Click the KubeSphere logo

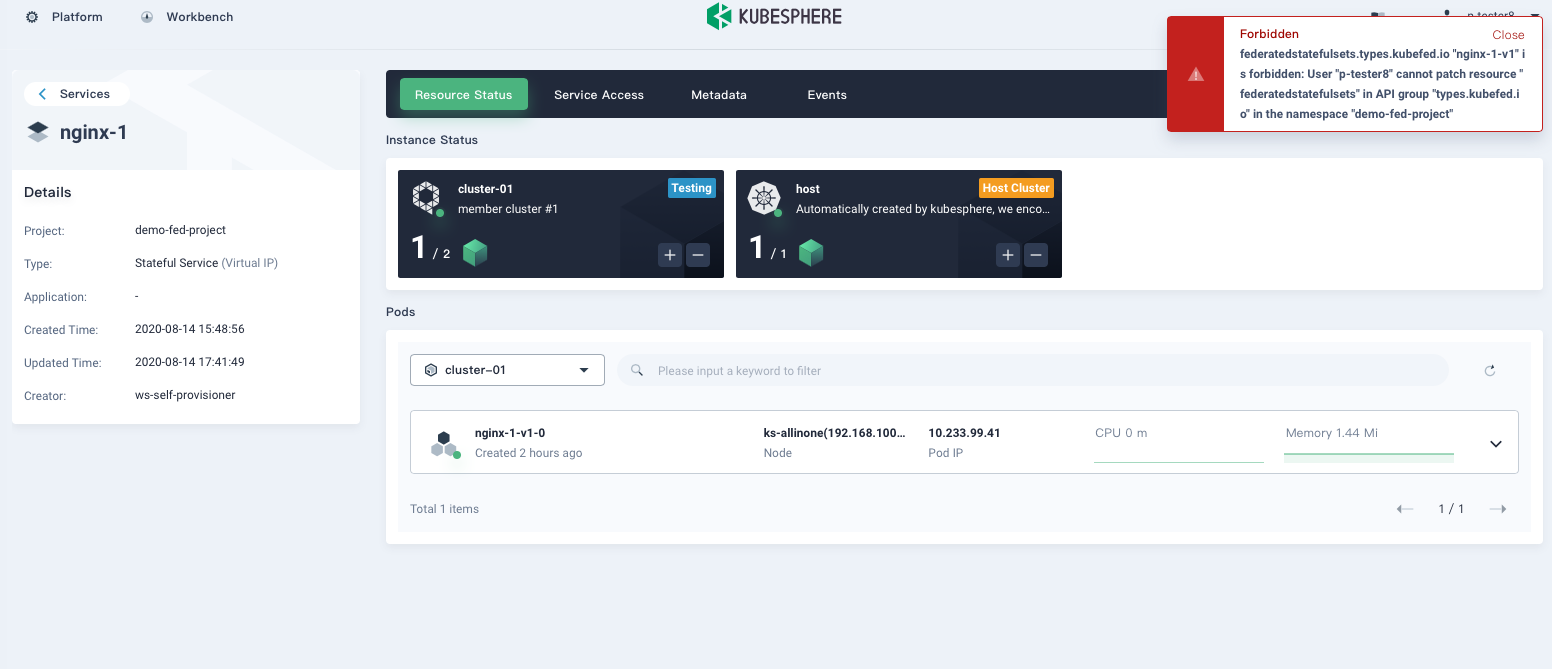point(774,16)
